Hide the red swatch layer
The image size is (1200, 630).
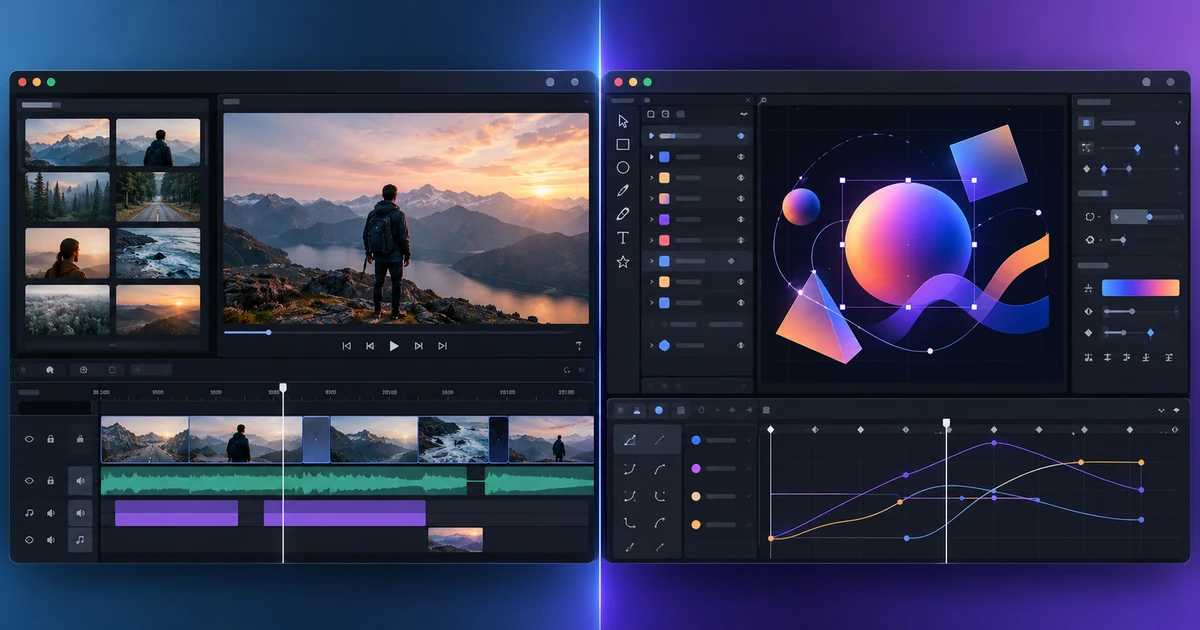(x=741, y=240)
